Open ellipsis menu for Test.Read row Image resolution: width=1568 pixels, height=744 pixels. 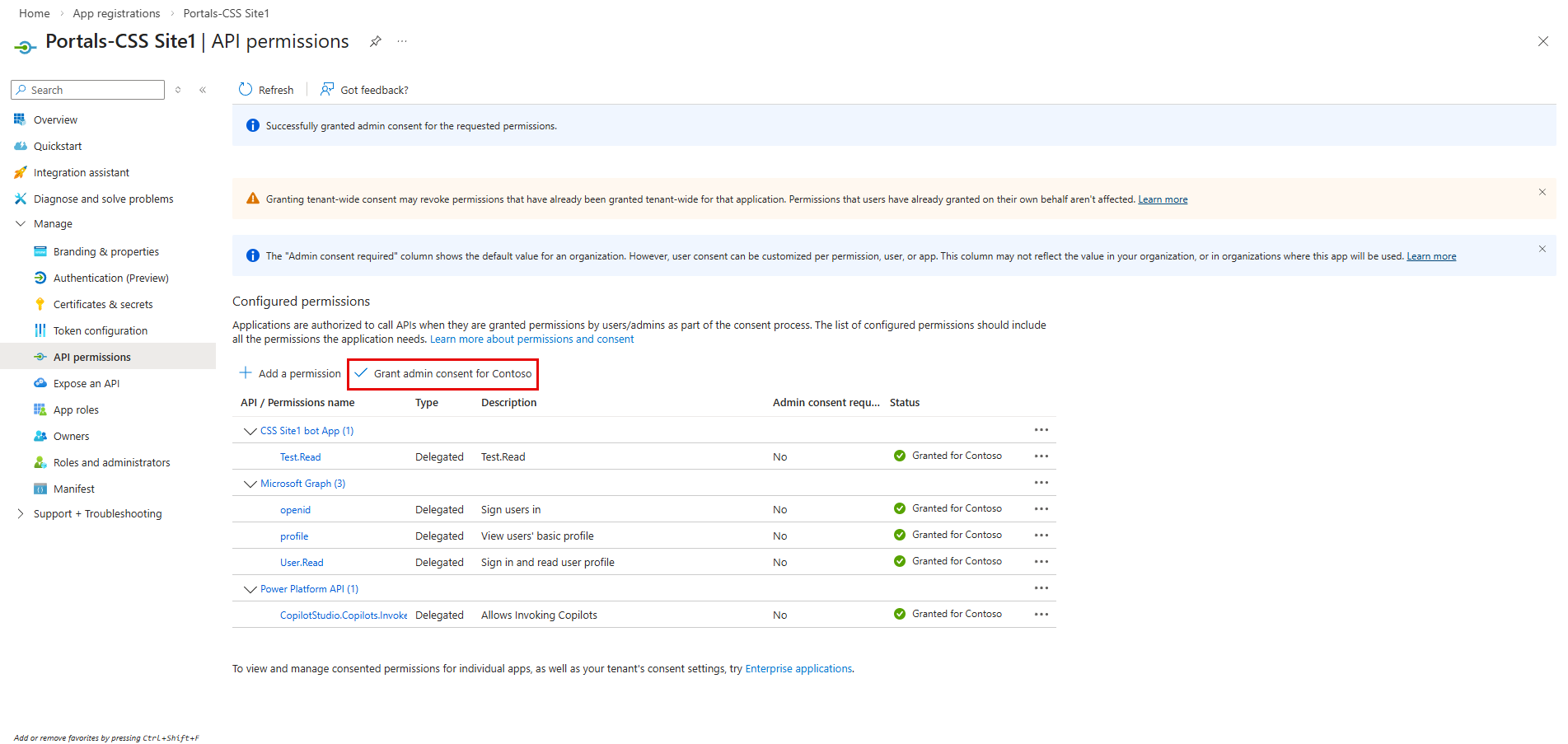[1041, 456]
